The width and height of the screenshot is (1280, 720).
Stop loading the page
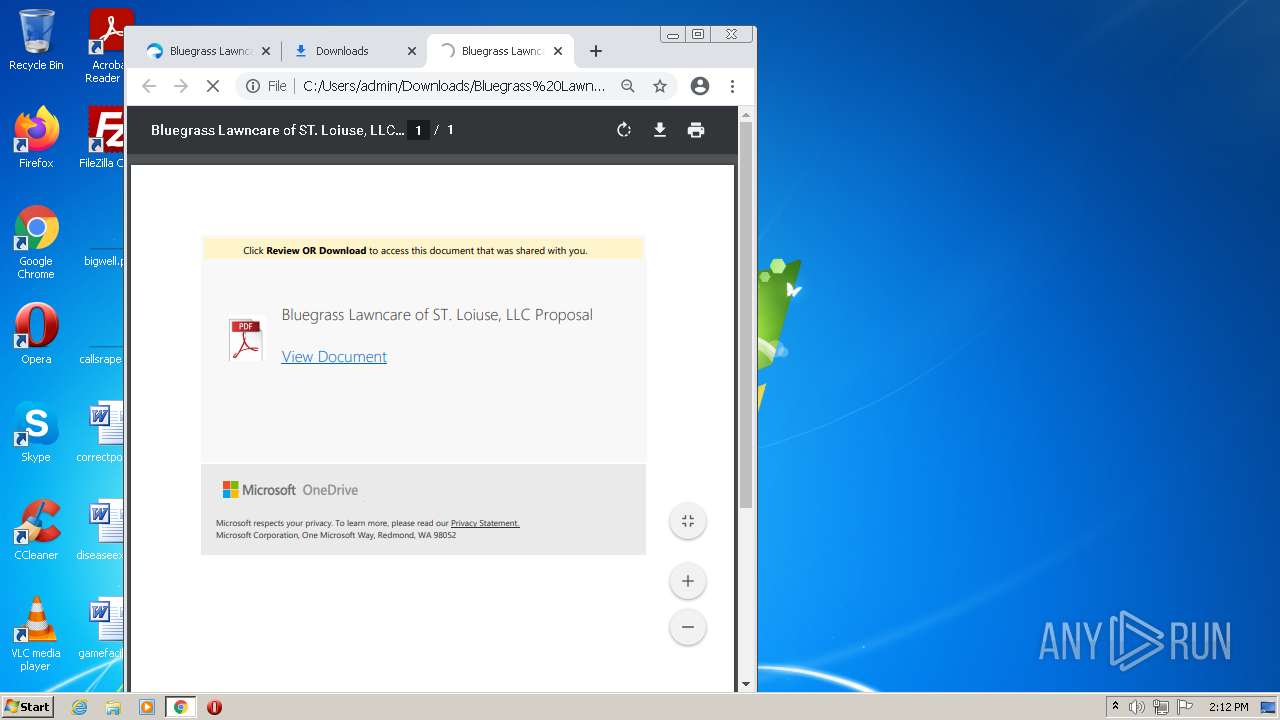click(213, 86)
